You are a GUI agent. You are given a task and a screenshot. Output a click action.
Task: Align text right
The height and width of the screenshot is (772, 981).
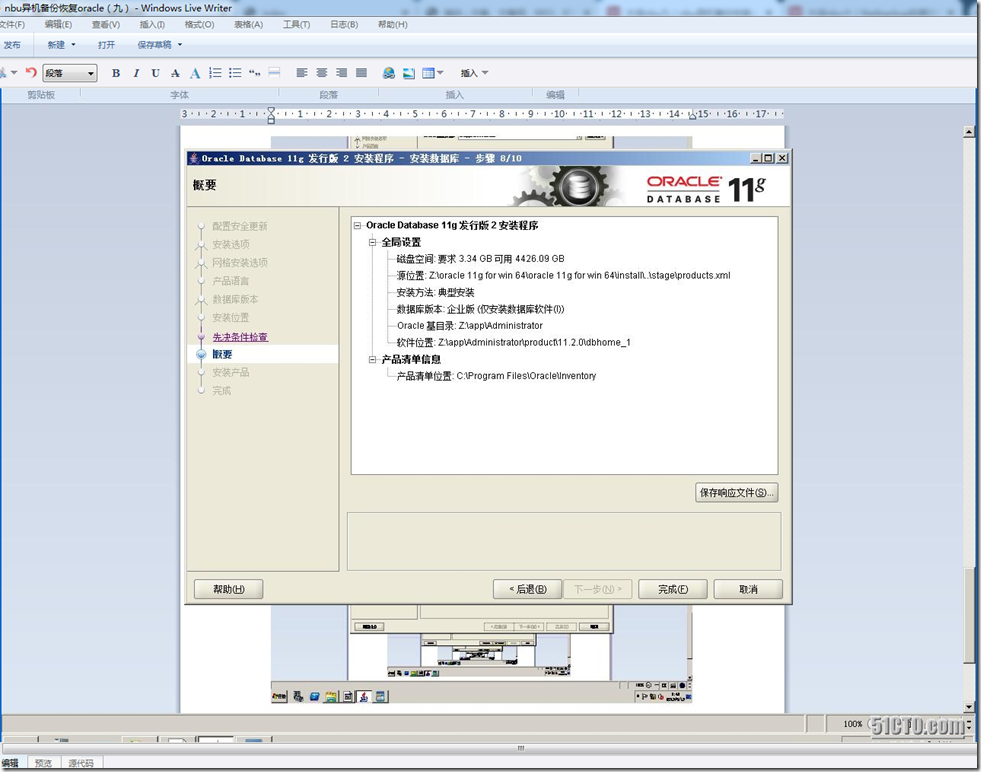coord(342,73)
